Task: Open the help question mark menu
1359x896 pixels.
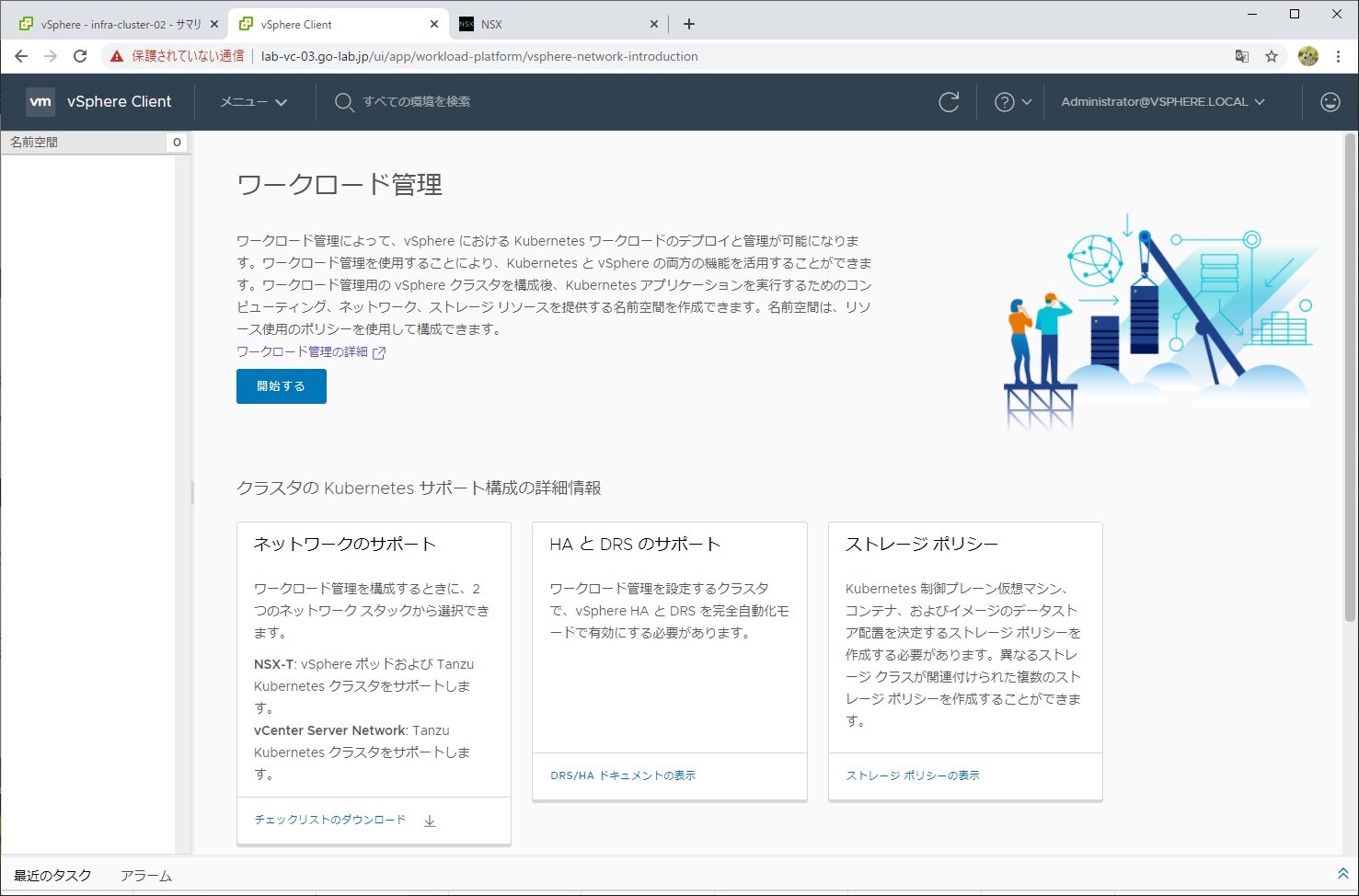Action: [x=1013, y=102]
